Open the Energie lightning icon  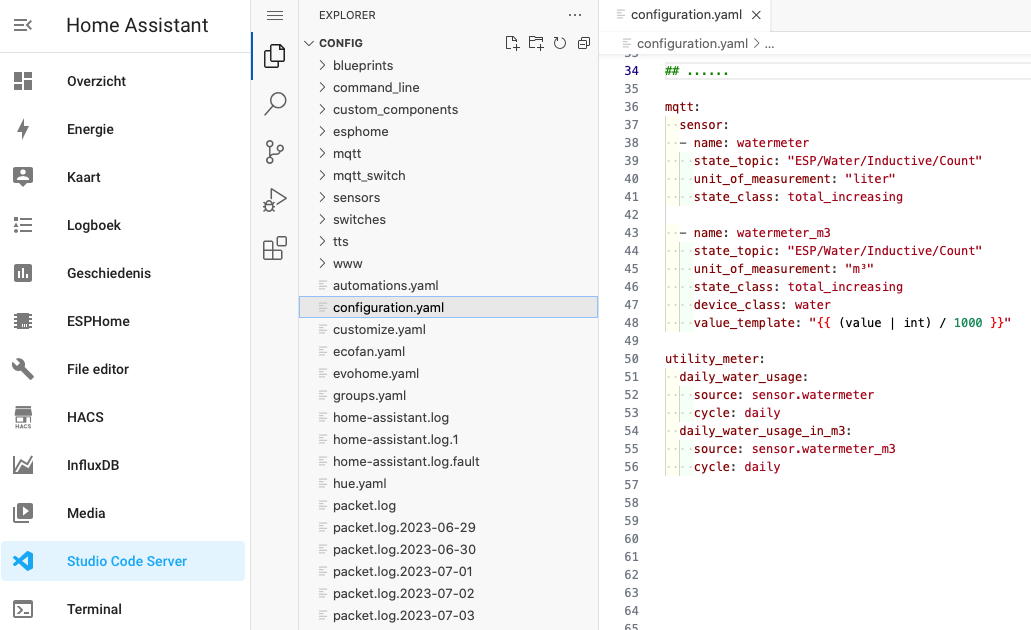23,129
